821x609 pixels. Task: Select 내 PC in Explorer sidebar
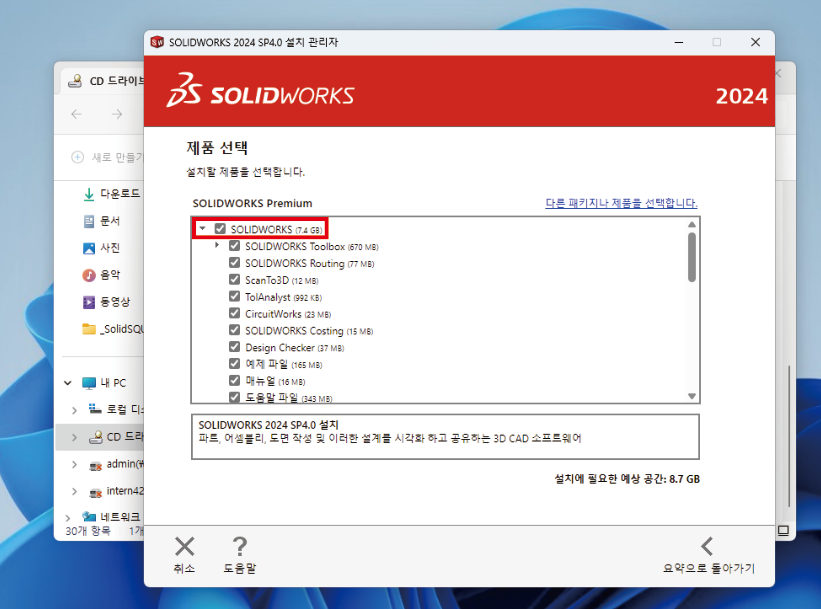[105, 383]
